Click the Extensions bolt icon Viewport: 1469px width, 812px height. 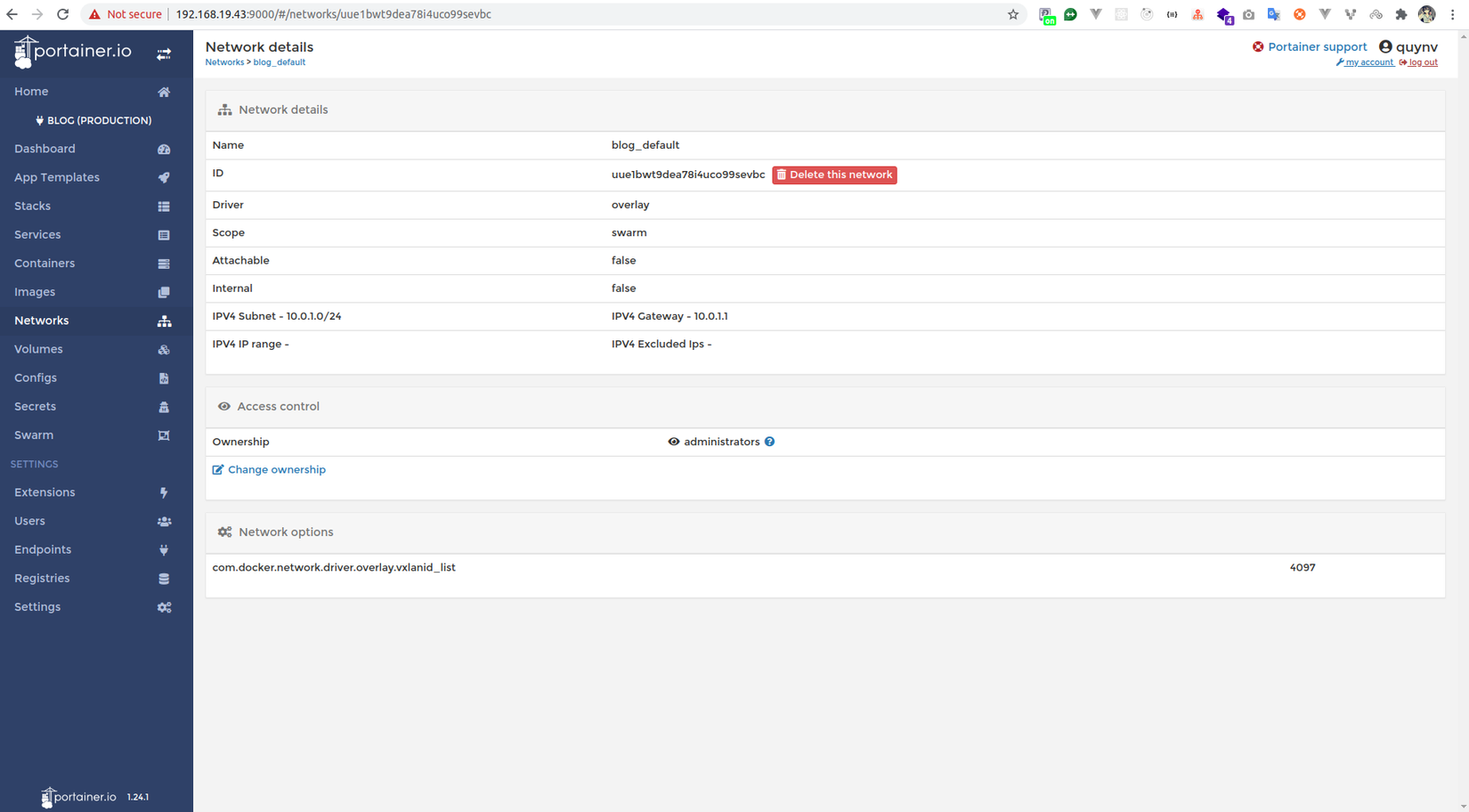[x=164, y=492]
